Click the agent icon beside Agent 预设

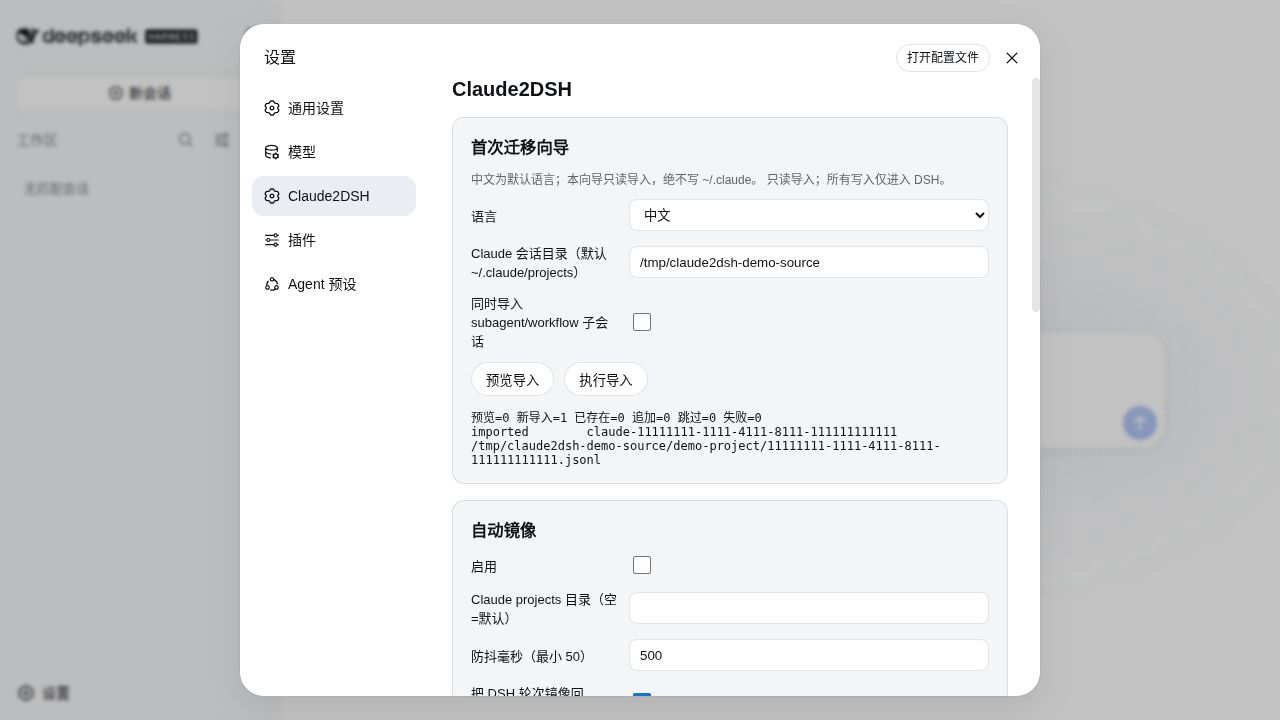(272, 284)
